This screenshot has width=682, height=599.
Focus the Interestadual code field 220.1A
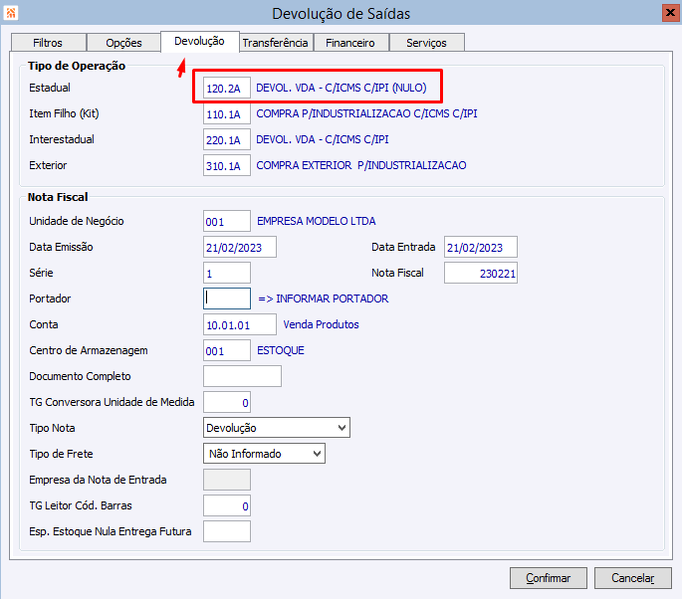pyautogui.click(x=227, y=140)
